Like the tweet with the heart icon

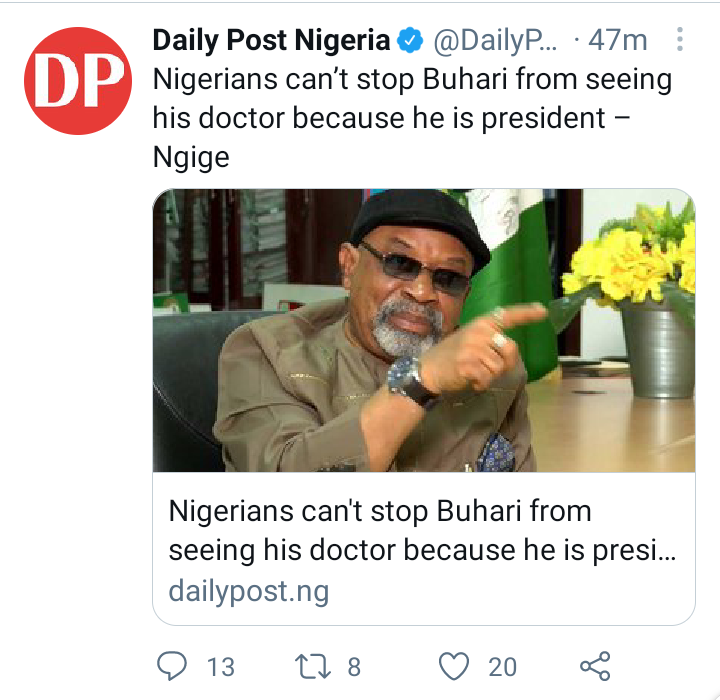coord(454,666)
